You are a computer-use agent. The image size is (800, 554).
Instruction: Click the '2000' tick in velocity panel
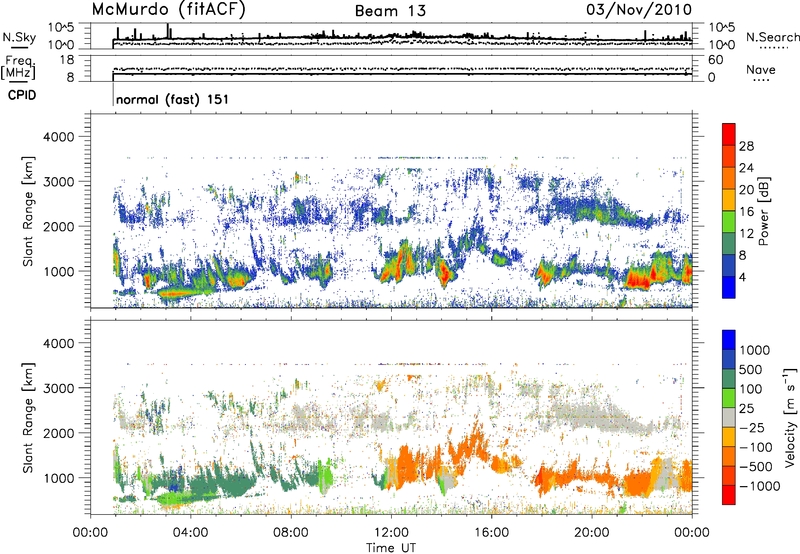tap(58, 433)
